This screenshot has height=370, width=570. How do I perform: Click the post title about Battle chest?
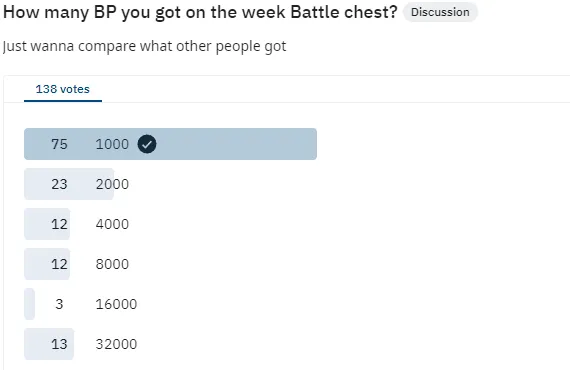(200, 12)
